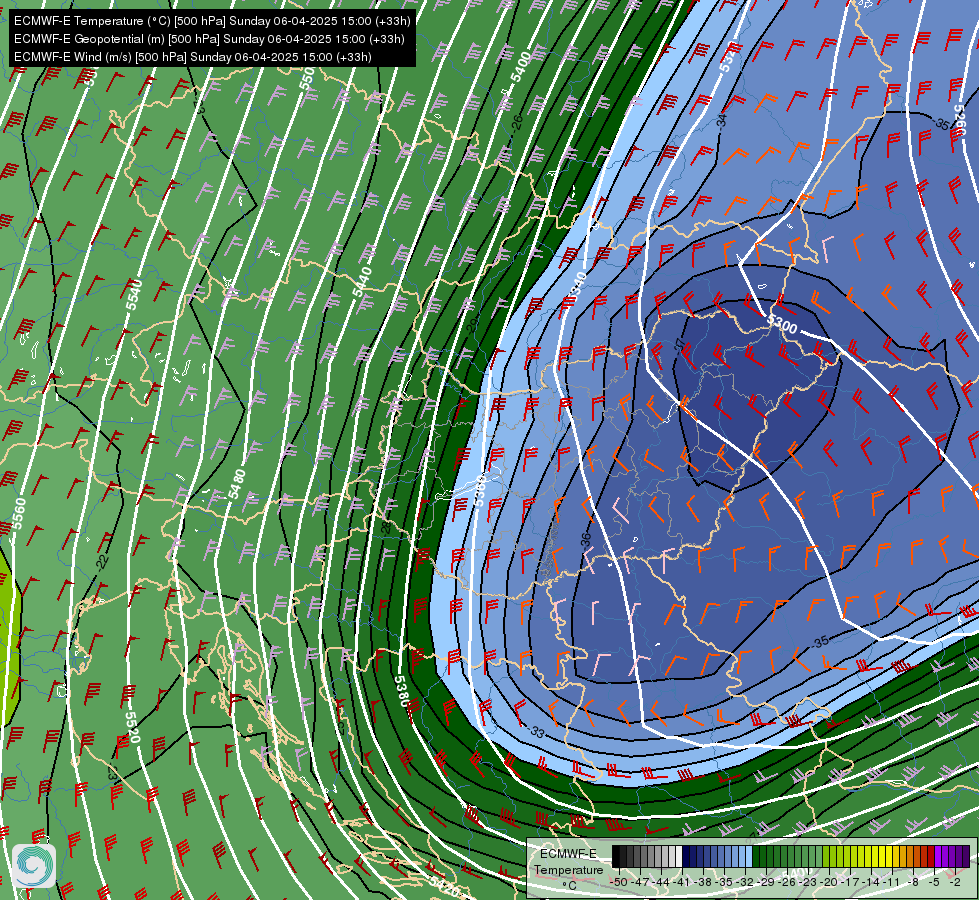Click the ECMWF-E Temperature title line
Image resolution: width=979 pixels, height=900 pixels.
[x=212, y=21]
